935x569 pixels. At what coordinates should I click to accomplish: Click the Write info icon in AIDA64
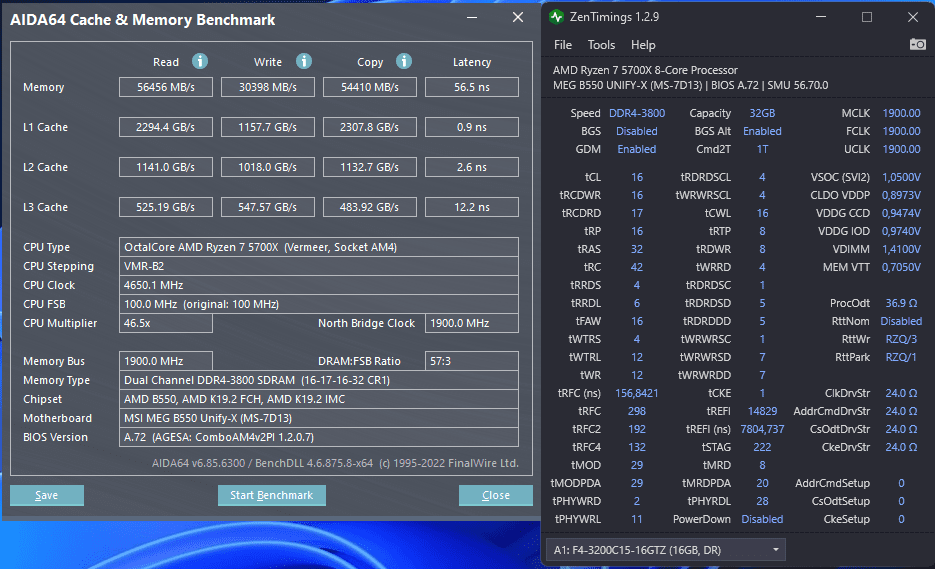point(304,61)
